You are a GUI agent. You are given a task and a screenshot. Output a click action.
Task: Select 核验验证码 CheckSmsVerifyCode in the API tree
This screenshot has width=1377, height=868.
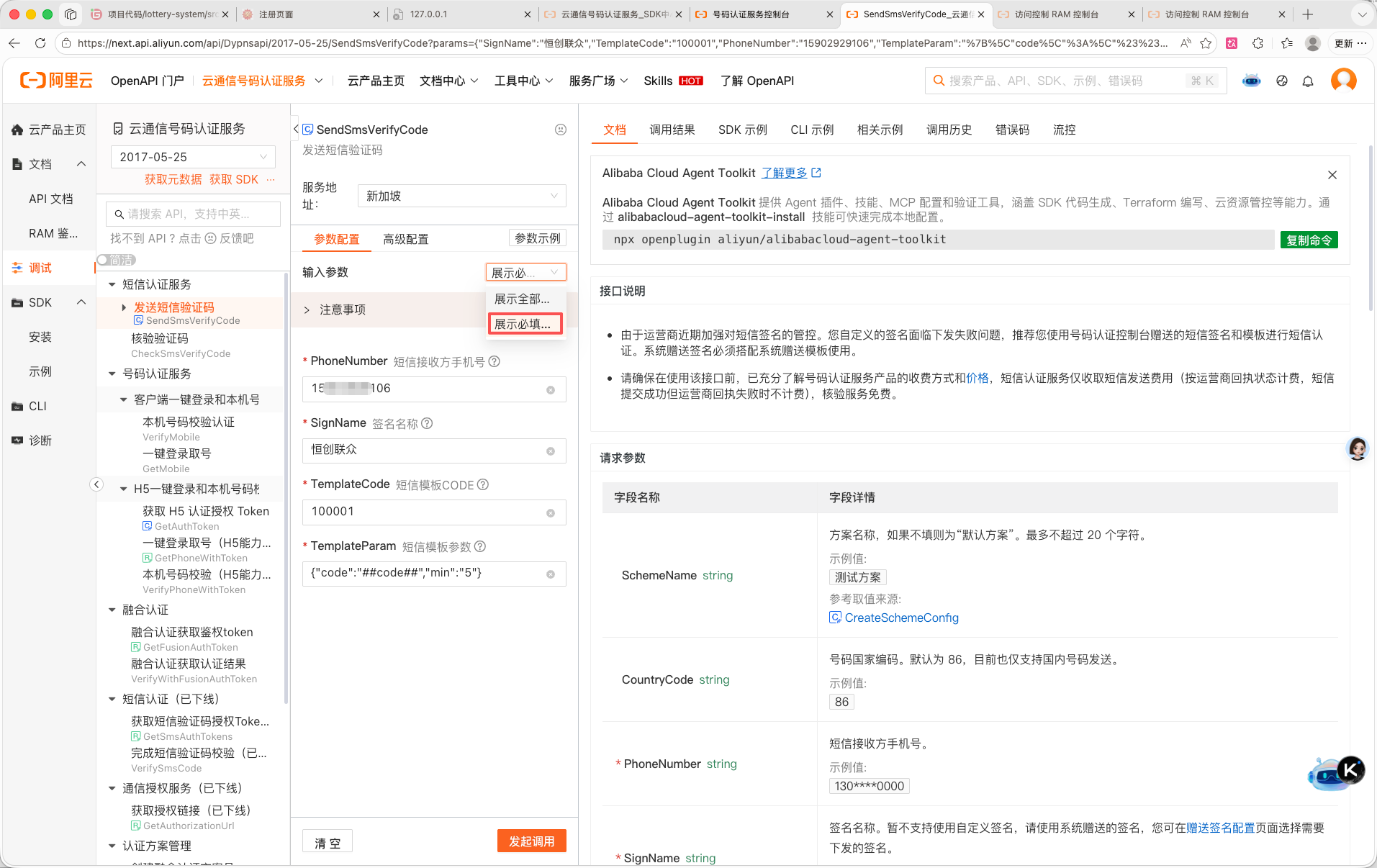point(181,345)
